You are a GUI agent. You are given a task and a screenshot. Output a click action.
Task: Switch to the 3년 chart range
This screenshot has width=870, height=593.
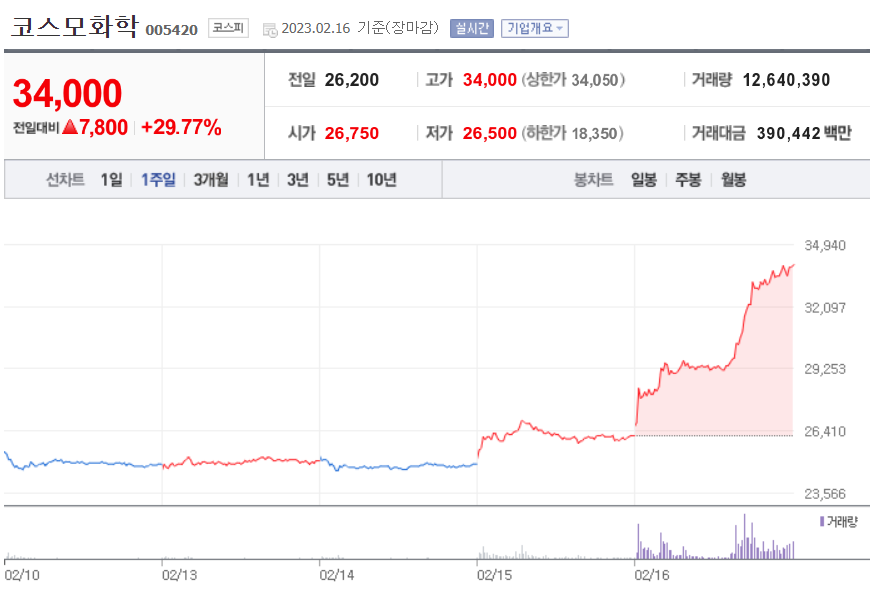point(298,180)
